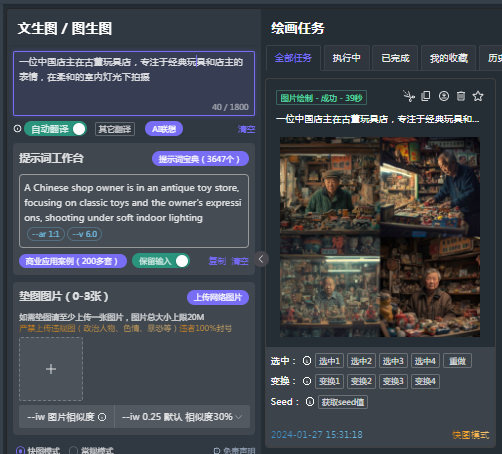Click the English translated prompt box
This screenshot has height=454, width=502.
[134, 211]
